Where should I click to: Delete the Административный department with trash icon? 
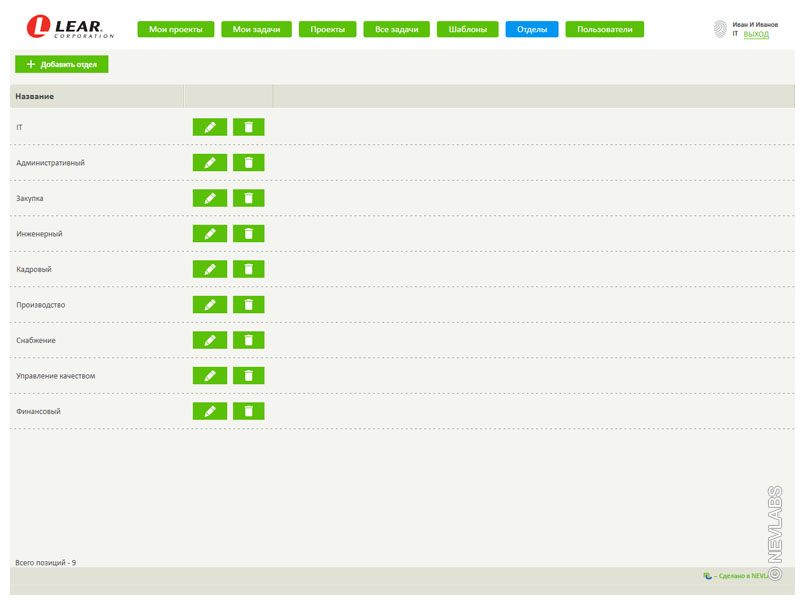coord(248,163)
